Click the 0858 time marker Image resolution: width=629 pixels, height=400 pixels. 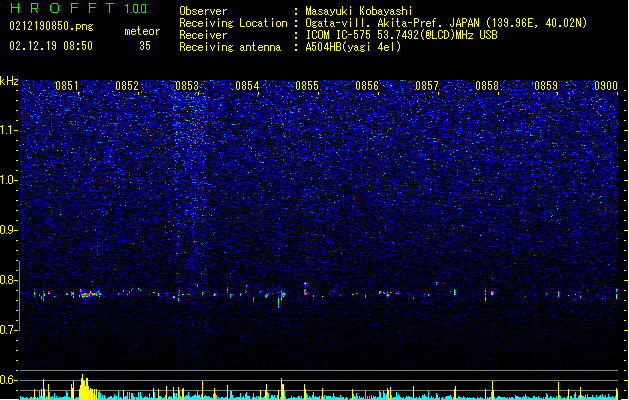point(487,86)
